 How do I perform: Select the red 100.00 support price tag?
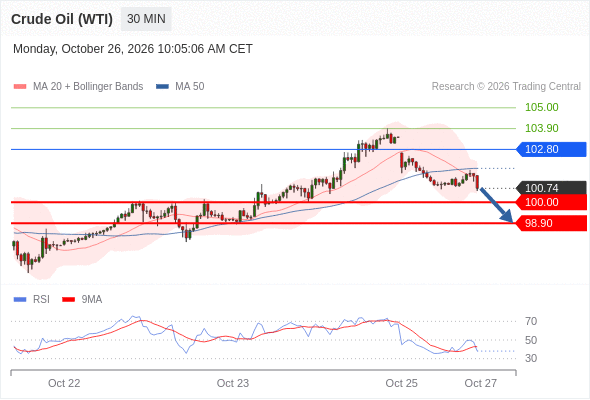click(x=551, y=202)
